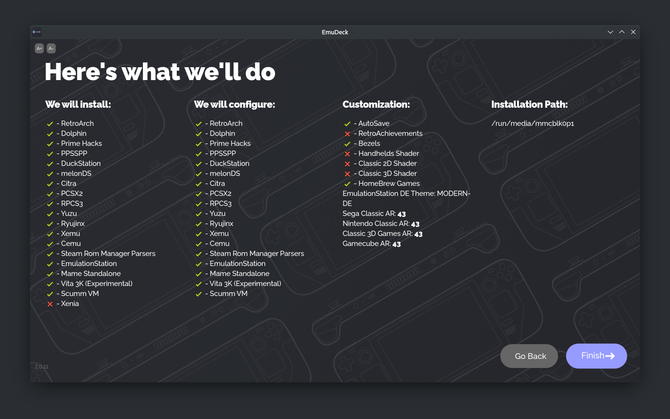Maximize the EmuDeck window

(x=622, y=32)
